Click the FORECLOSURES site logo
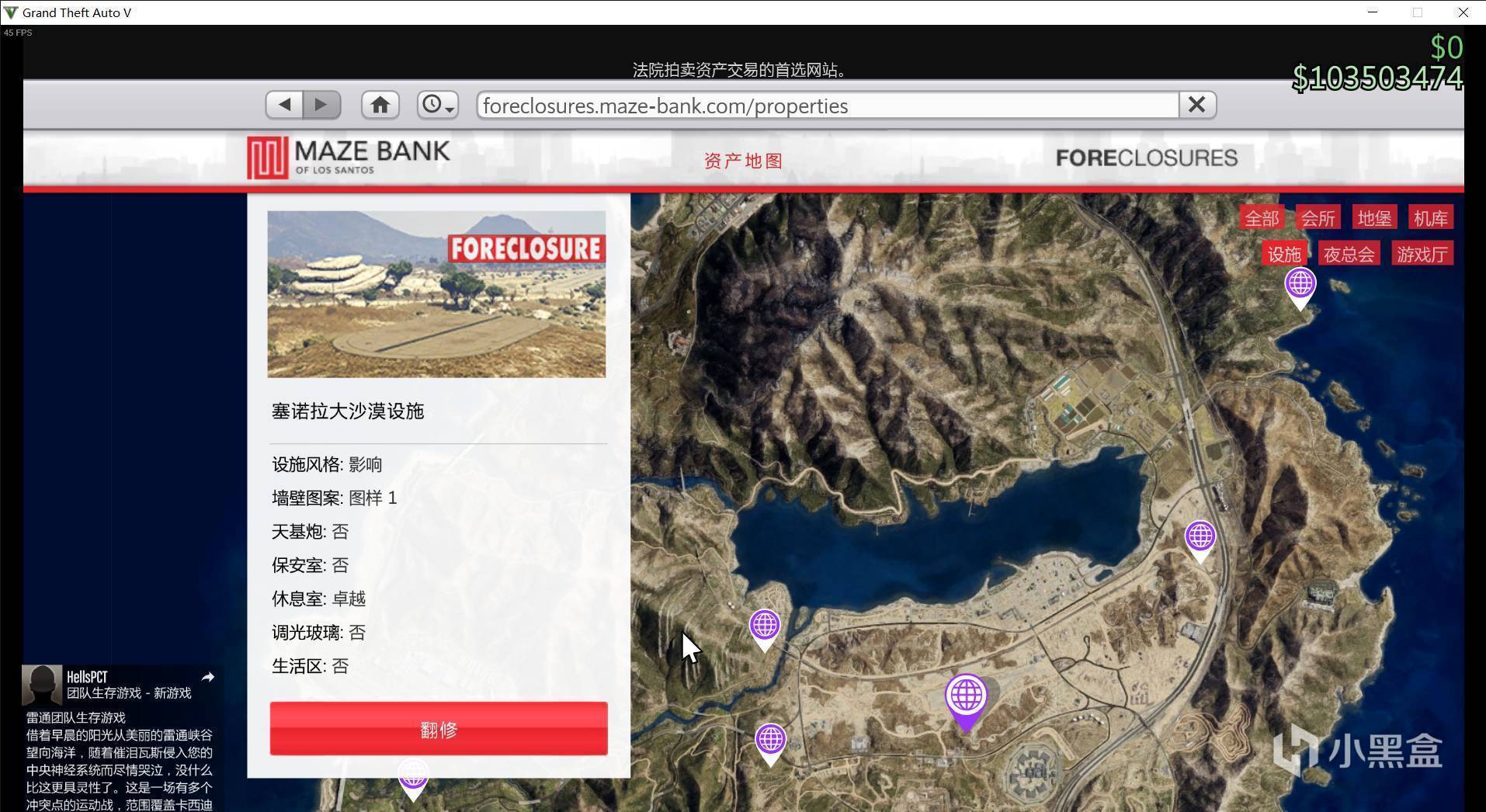 [1146, 158]
